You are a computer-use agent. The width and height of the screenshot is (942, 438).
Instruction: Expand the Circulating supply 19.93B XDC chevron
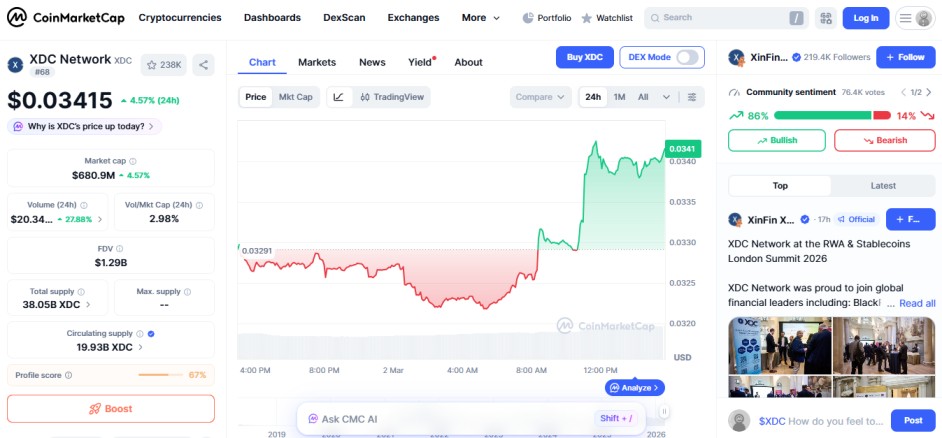coord(141,347)
